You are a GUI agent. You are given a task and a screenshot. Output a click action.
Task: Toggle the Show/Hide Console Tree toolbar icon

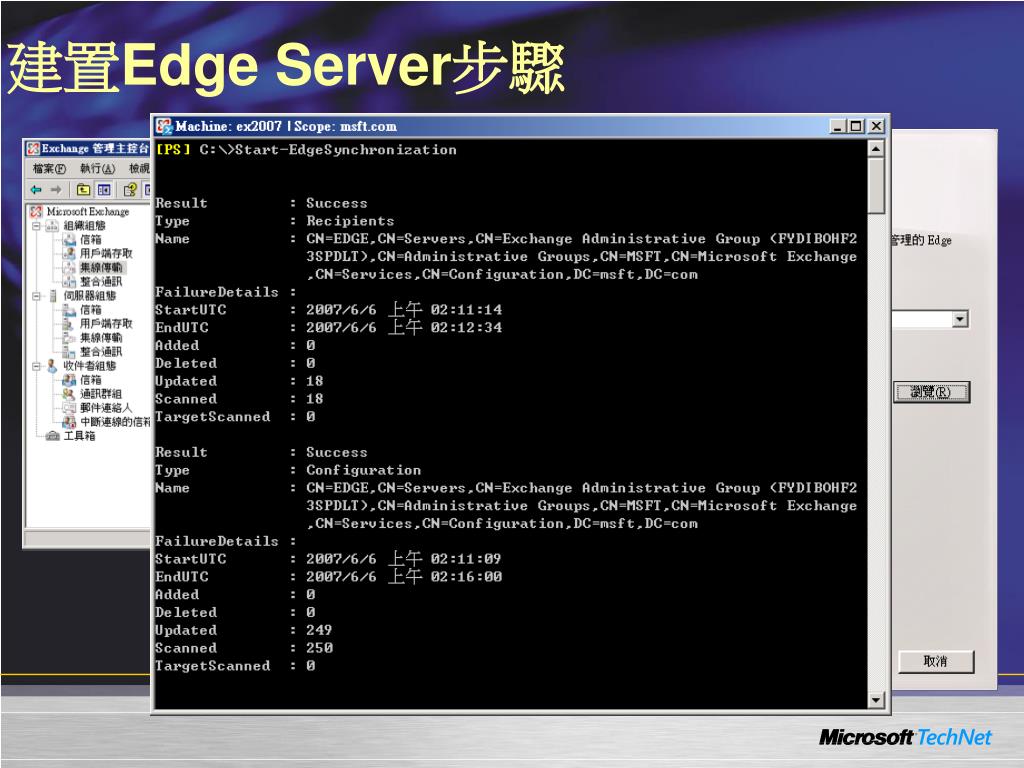click(x=104, y=190)
